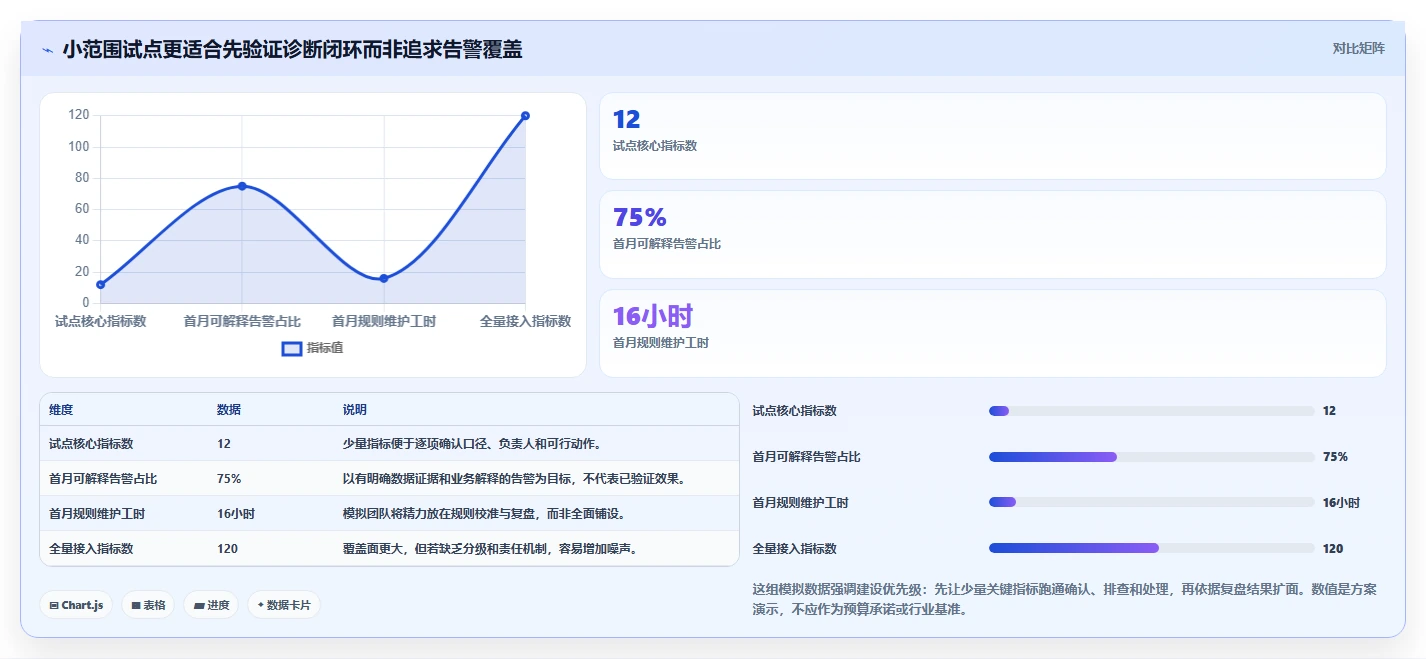This screenshot has height=659, width=1426.
Task: Click the 全量接入指标数 cell in the table
Action: pos(91,548)
